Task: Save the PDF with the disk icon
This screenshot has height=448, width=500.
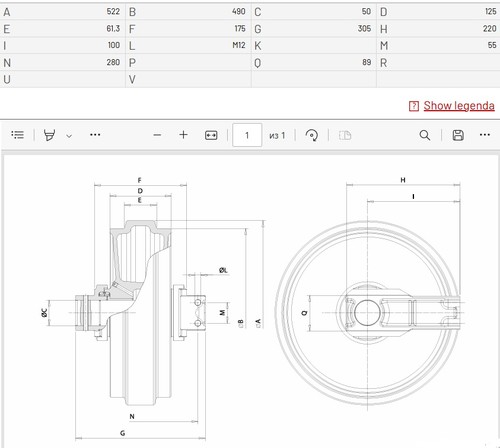Action: [458, 135]
